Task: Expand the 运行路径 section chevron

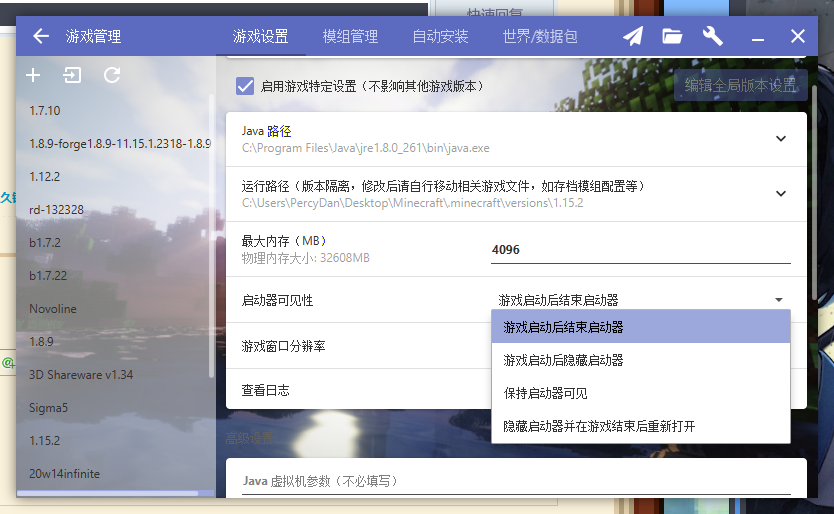Action: click(781, 193)
